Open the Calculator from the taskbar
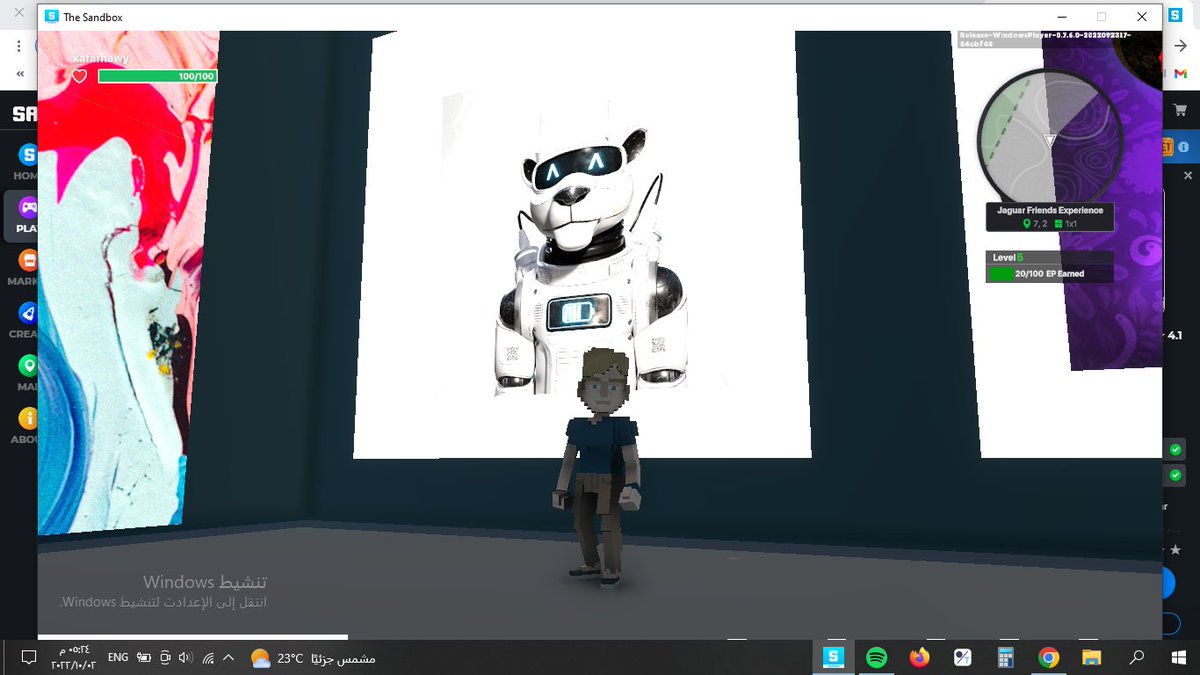Image resolution: width=1200 pixels, height=675 pixels. [1006, 657]
